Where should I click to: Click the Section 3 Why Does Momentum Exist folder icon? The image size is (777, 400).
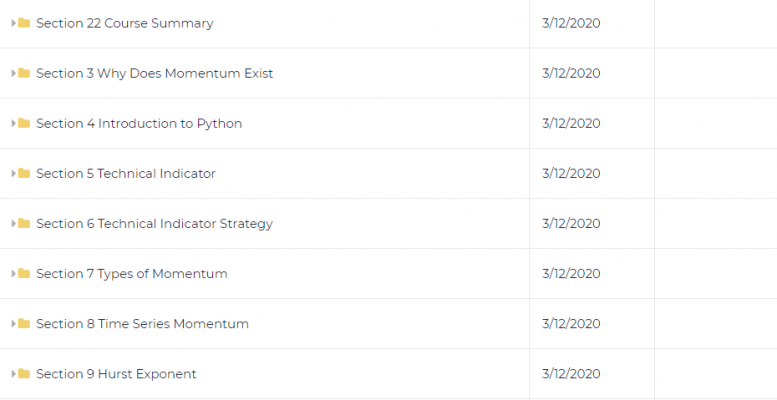[24, 73]
